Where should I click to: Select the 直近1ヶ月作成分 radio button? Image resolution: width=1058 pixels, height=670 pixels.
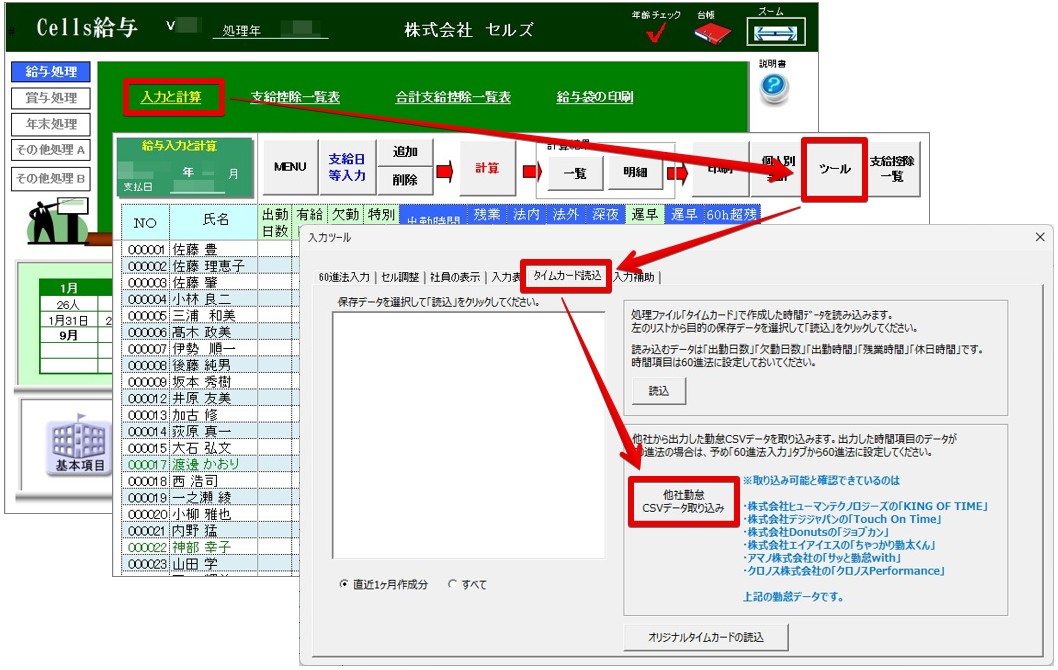(x=345, y=584)
